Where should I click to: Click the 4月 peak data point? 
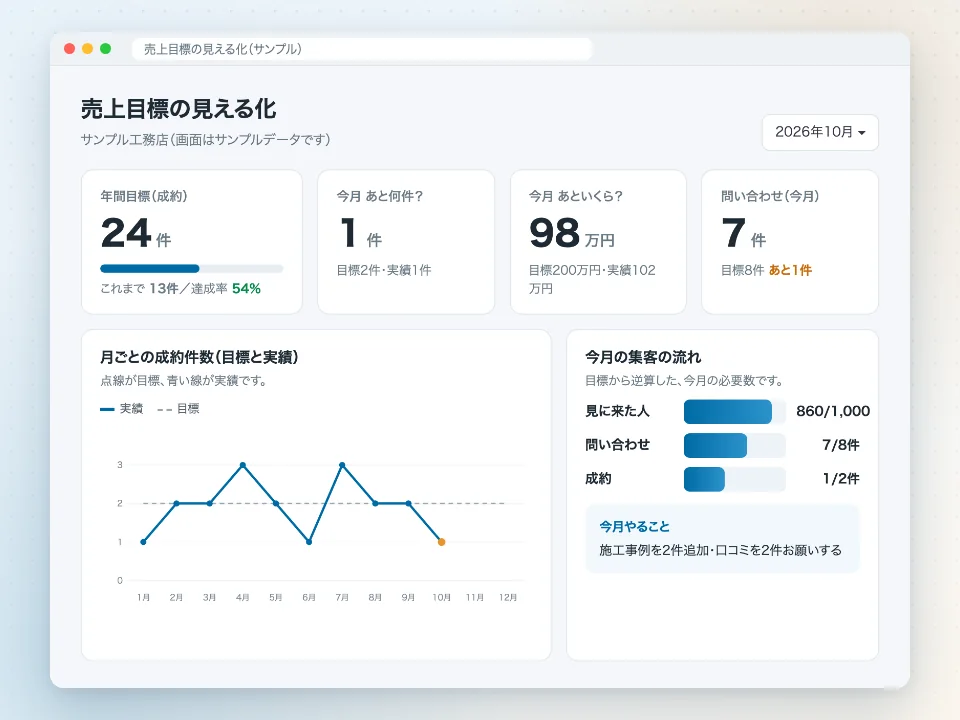coord(242,465)
